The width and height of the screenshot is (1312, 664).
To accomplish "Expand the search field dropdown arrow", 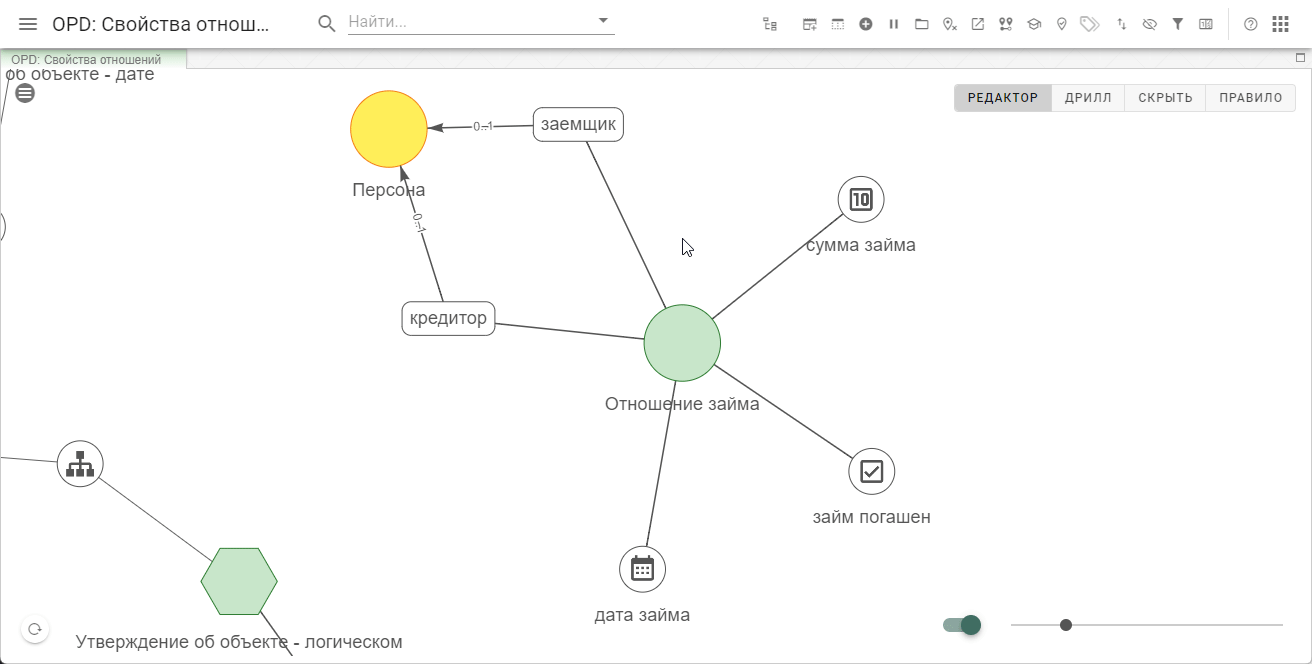I will [x=603, y=20].
